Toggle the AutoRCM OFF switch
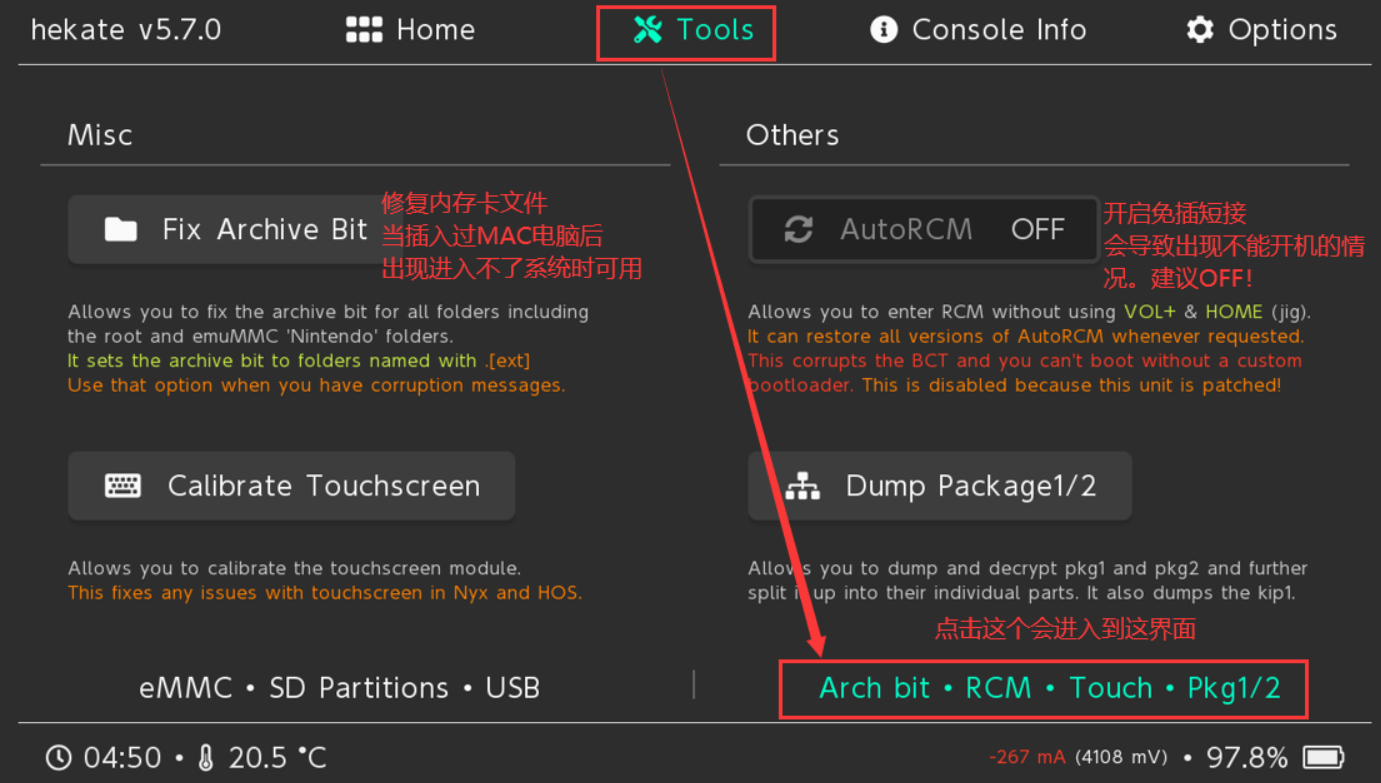Image resolution: width=1381 pixels, height=783 pixels. coord(1037,230)
